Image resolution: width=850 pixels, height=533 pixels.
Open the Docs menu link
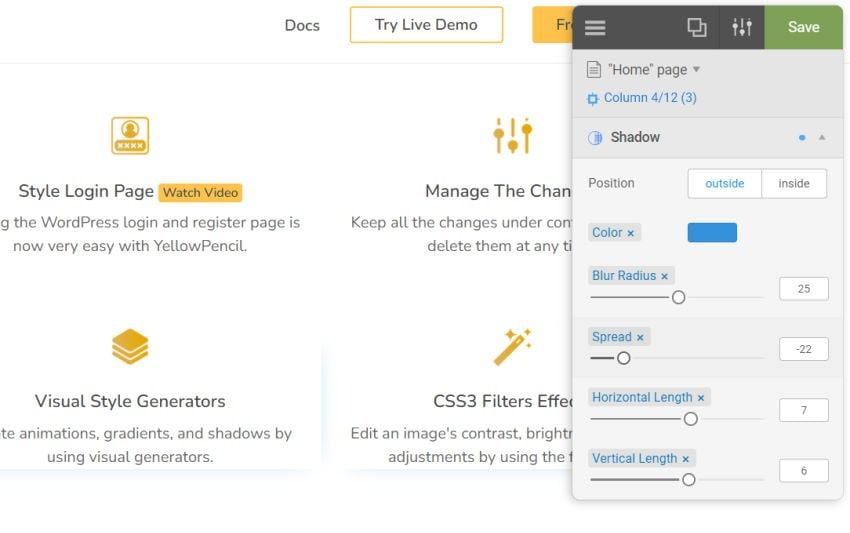click(302, 25)
